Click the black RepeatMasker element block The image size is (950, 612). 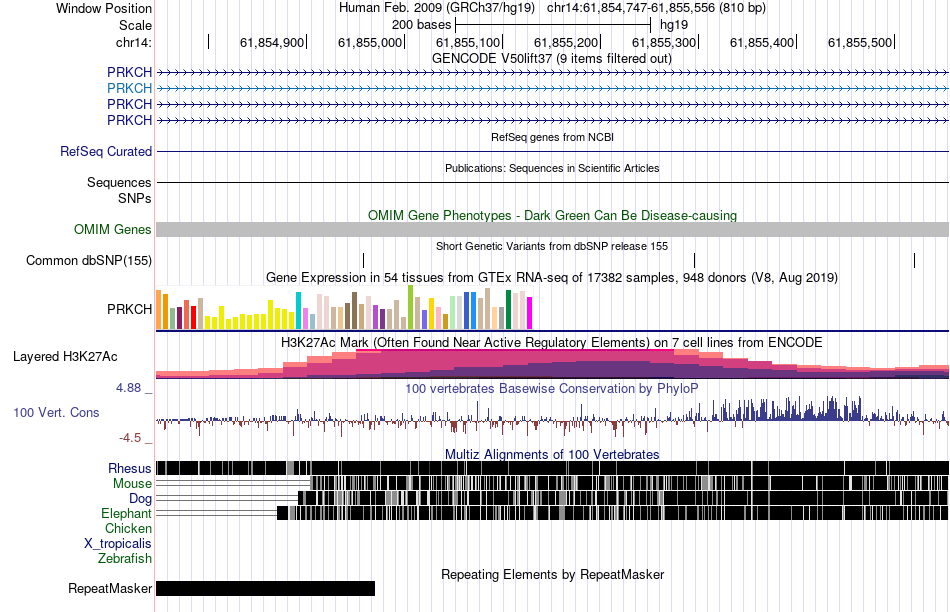[265, 588]
